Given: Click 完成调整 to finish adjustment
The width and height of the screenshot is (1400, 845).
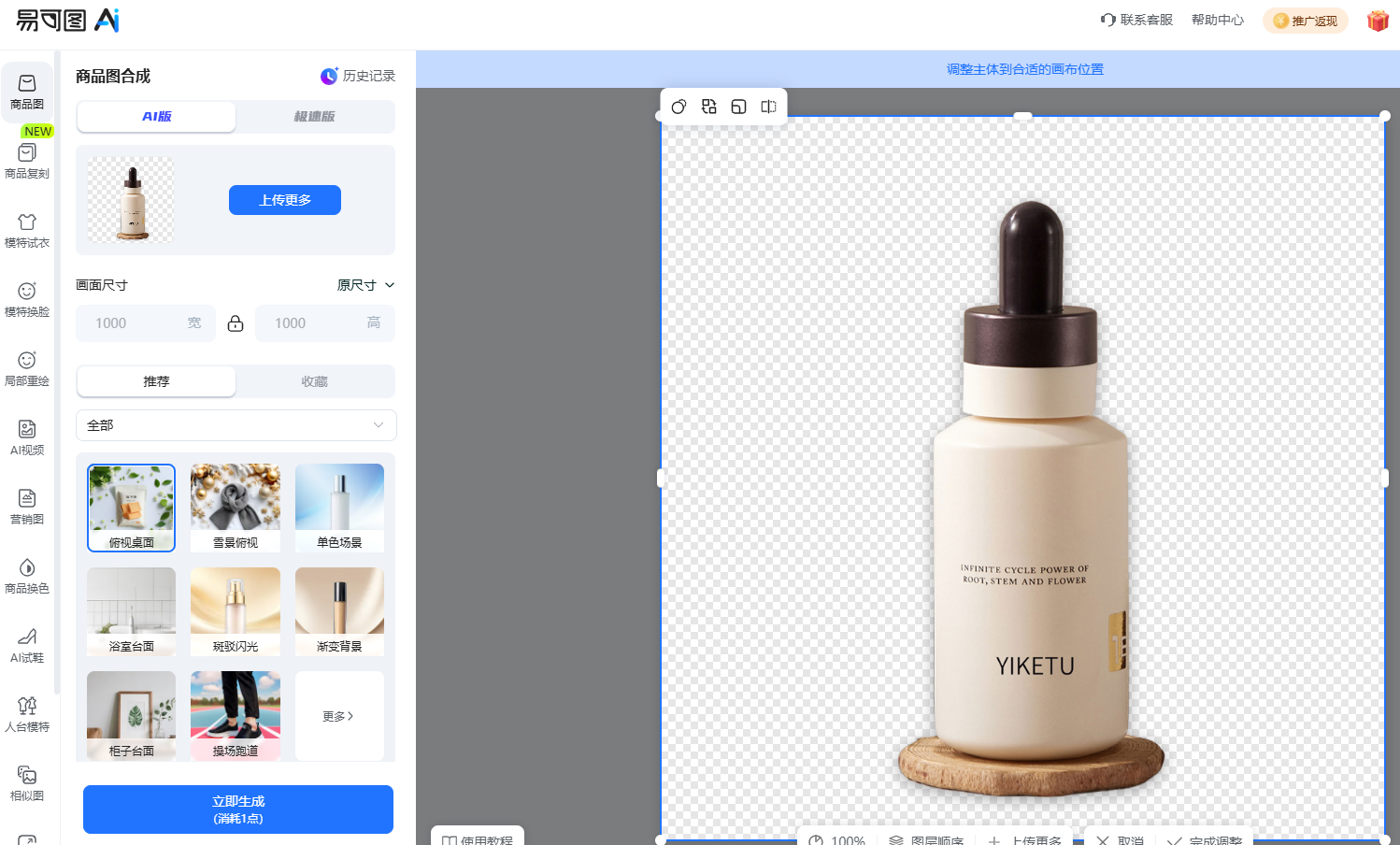Looking at the screenshot, I should 1205,839.
